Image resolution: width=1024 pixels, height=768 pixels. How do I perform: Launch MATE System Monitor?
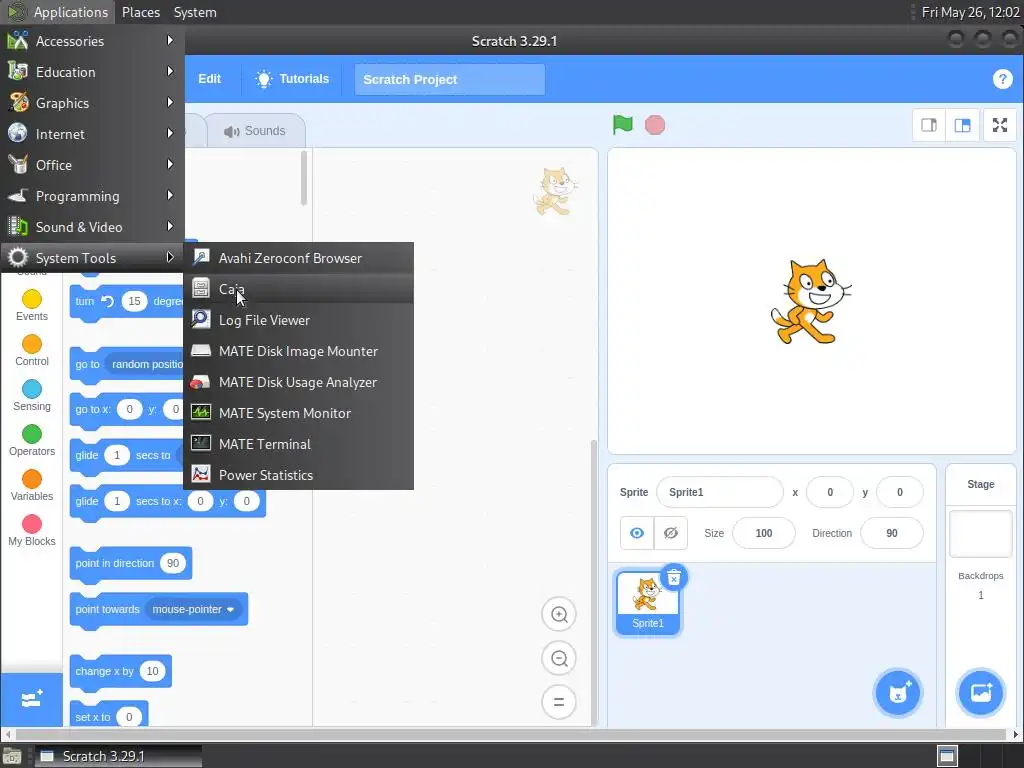tap(298, 413)
